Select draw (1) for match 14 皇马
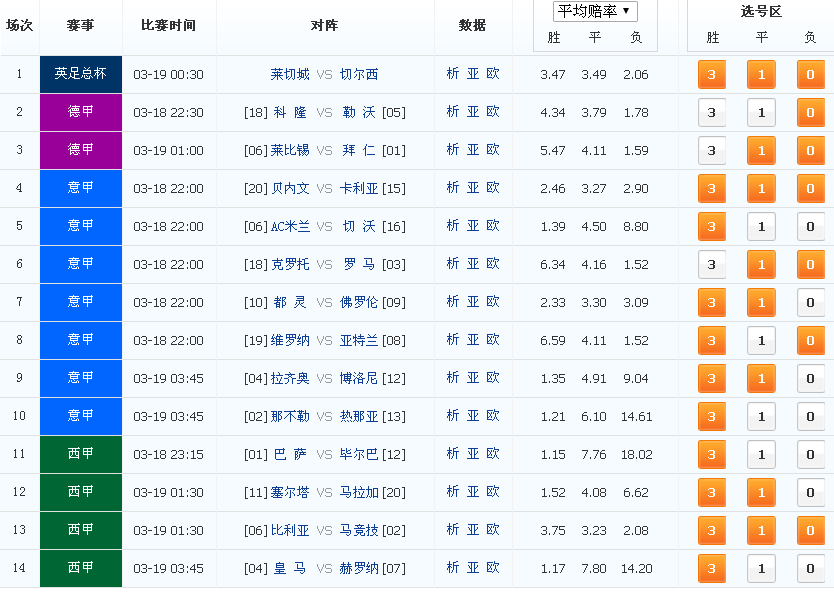The width and height of the screenshot is (834, 592). [x=761, y=569]
